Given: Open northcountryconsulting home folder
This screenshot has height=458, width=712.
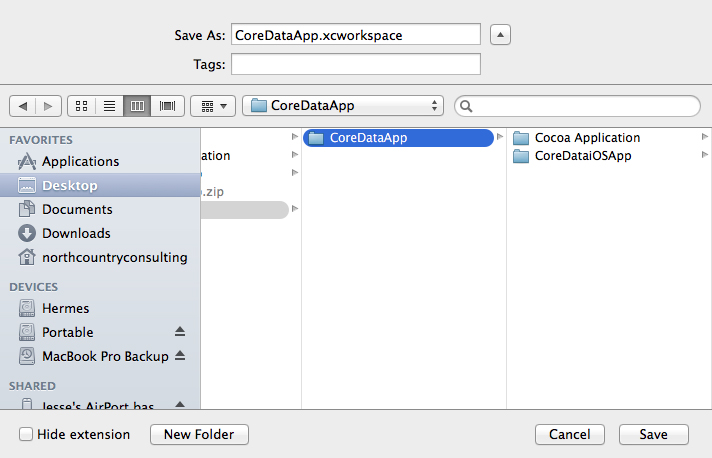Looking at the screenshot, I should 100,257.
